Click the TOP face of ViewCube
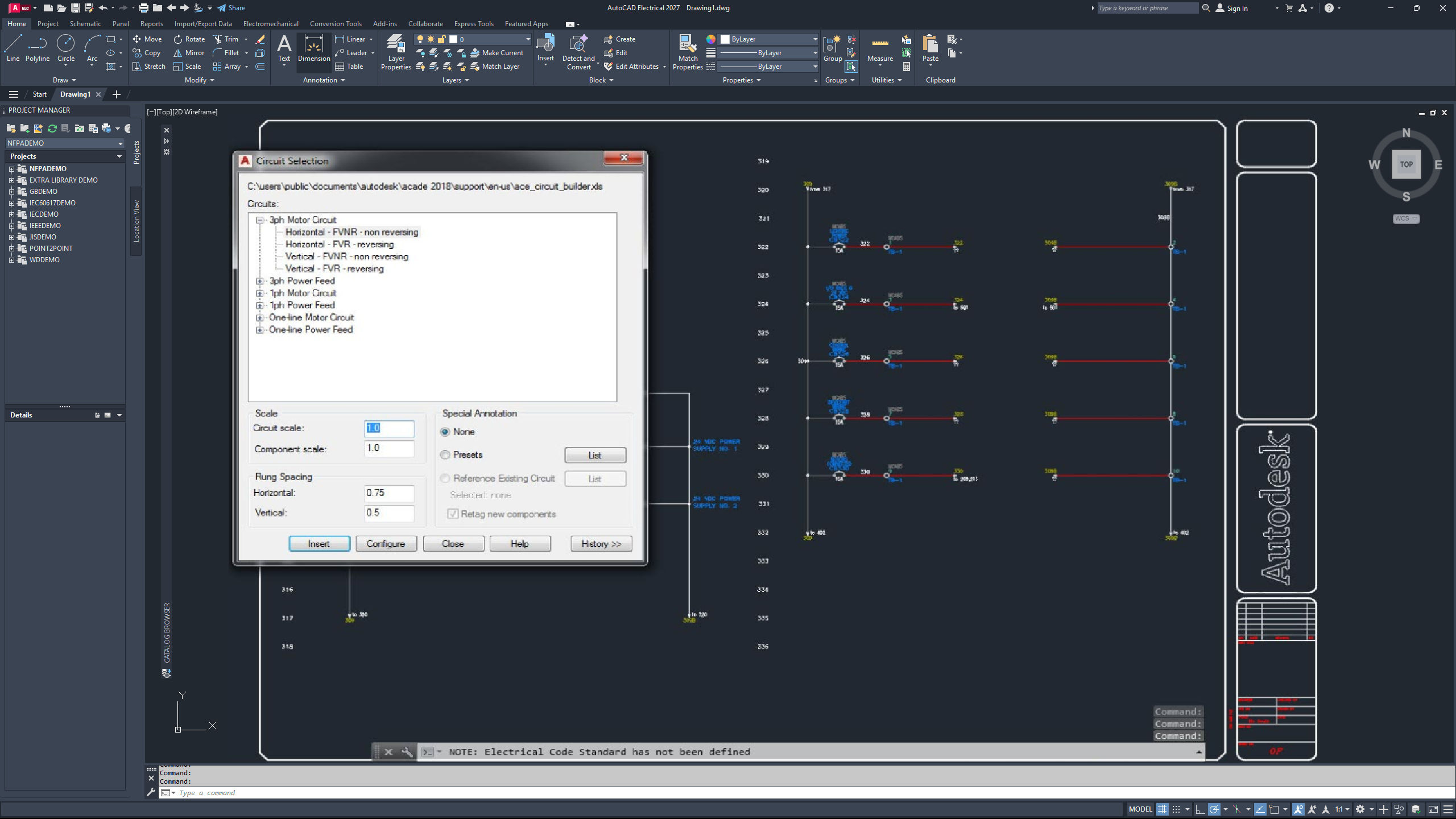The height and width of the screenshot is (819, 1456). tap(1406, 164)
